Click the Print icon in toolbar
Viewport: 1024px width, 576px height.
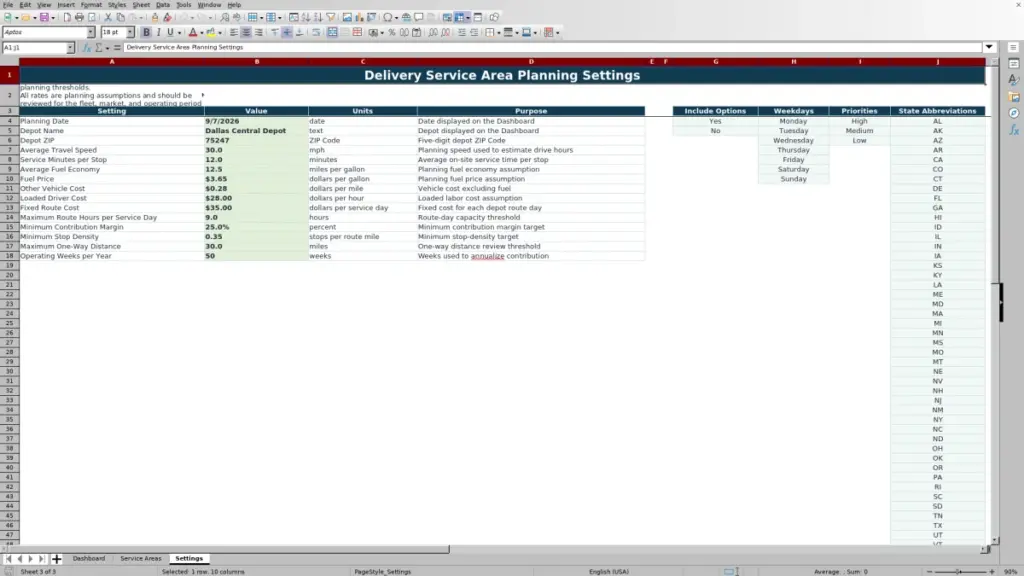pos(79,17)
